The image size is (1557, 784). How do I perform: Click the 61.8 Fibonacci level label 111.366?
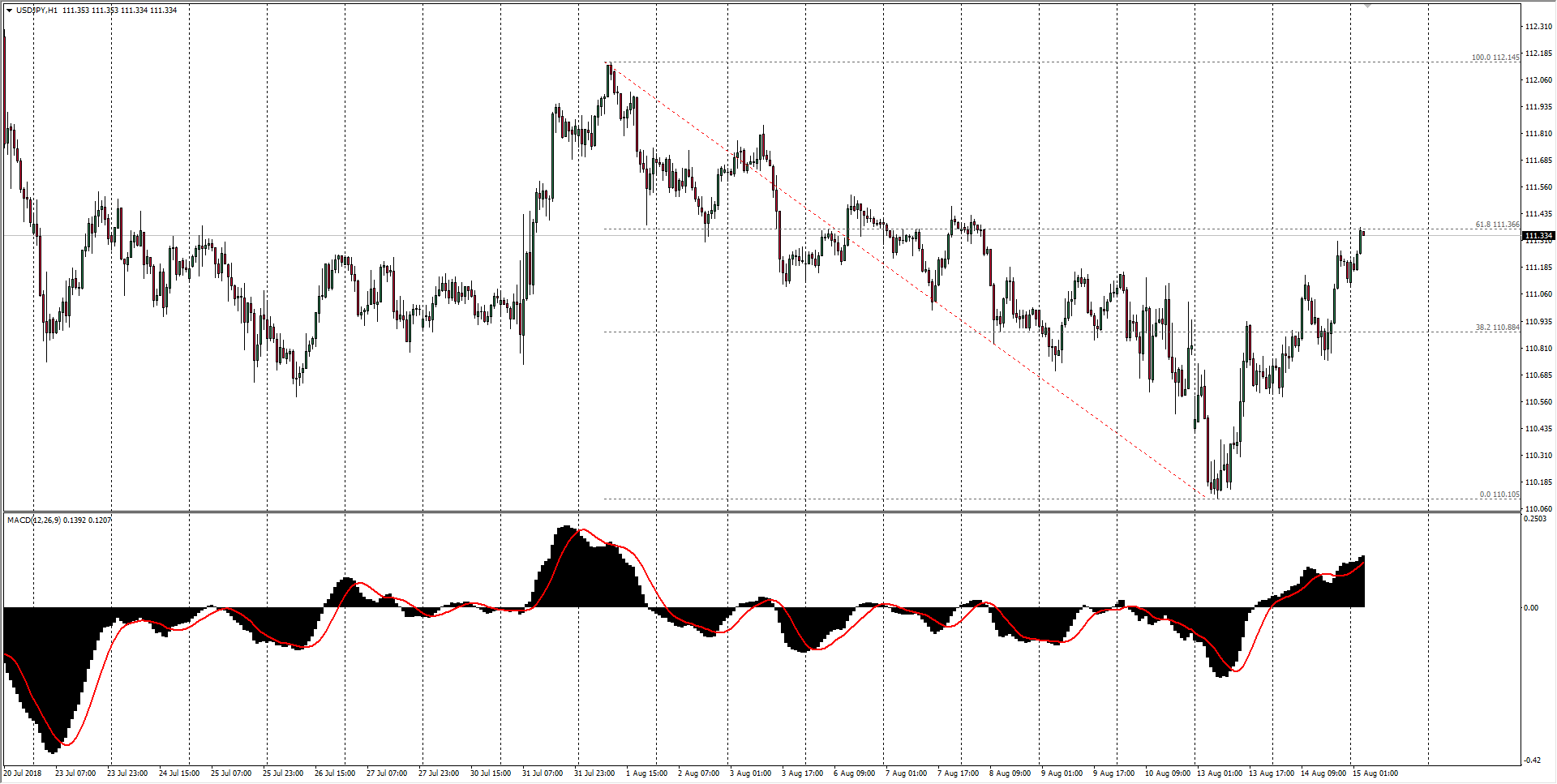pos(1497,225)
